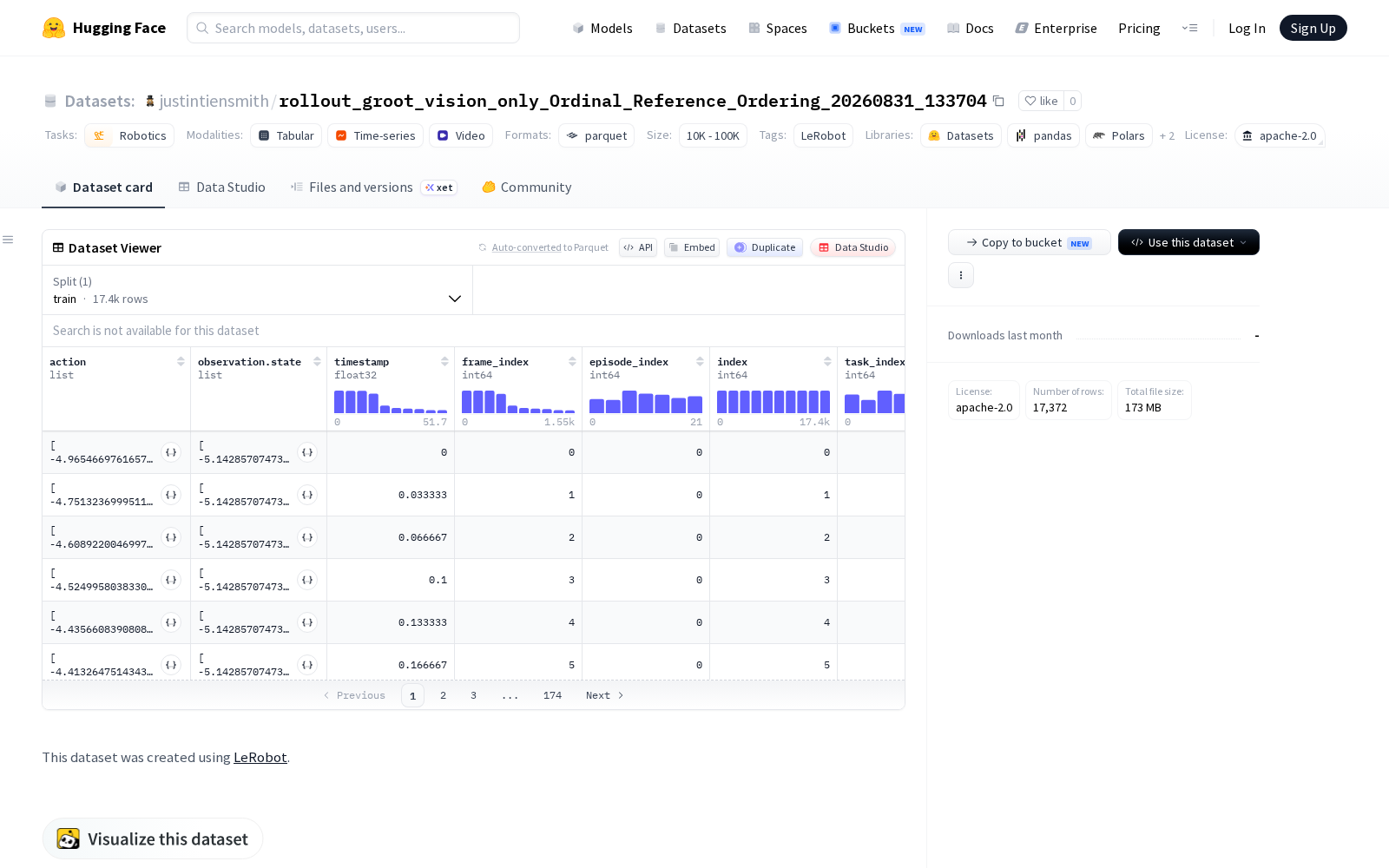1389x868 pixels.
Task: Expand observation.state JSON in the timestamp 0 row
Action: [x=307, y=452]
